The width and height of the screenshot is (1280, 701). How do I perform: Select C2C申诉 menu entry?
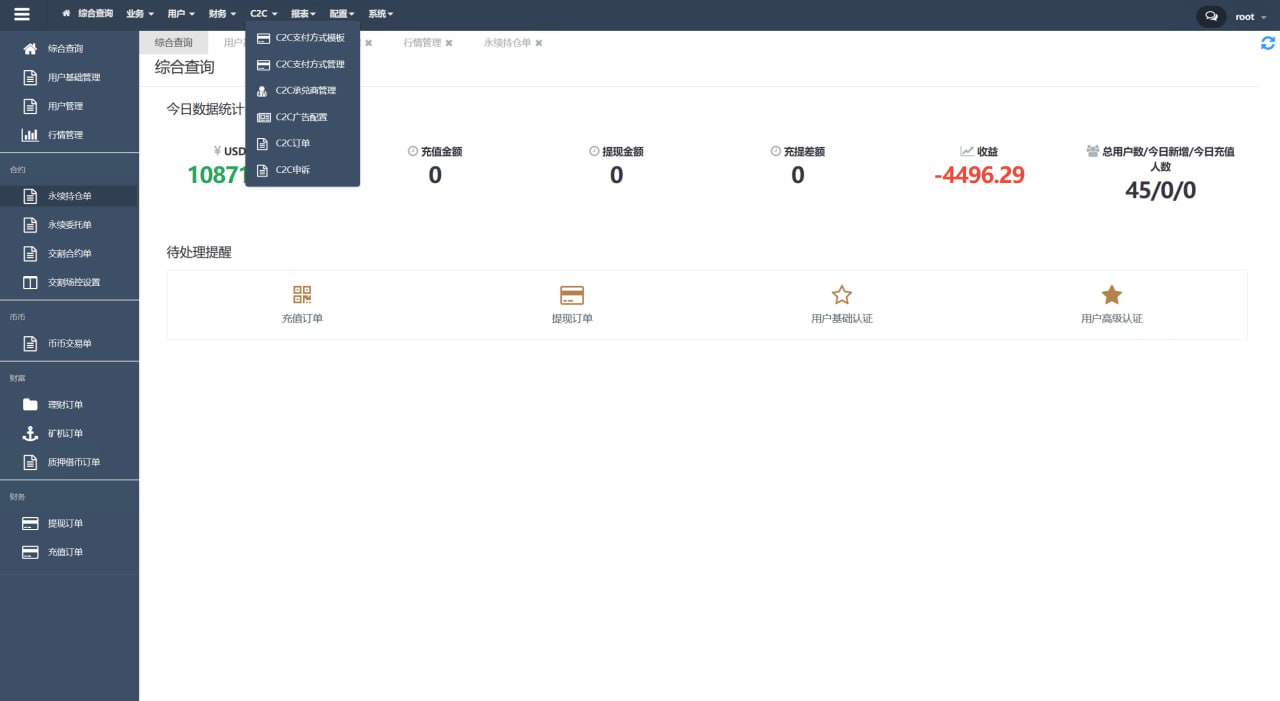tap(292, 170)
